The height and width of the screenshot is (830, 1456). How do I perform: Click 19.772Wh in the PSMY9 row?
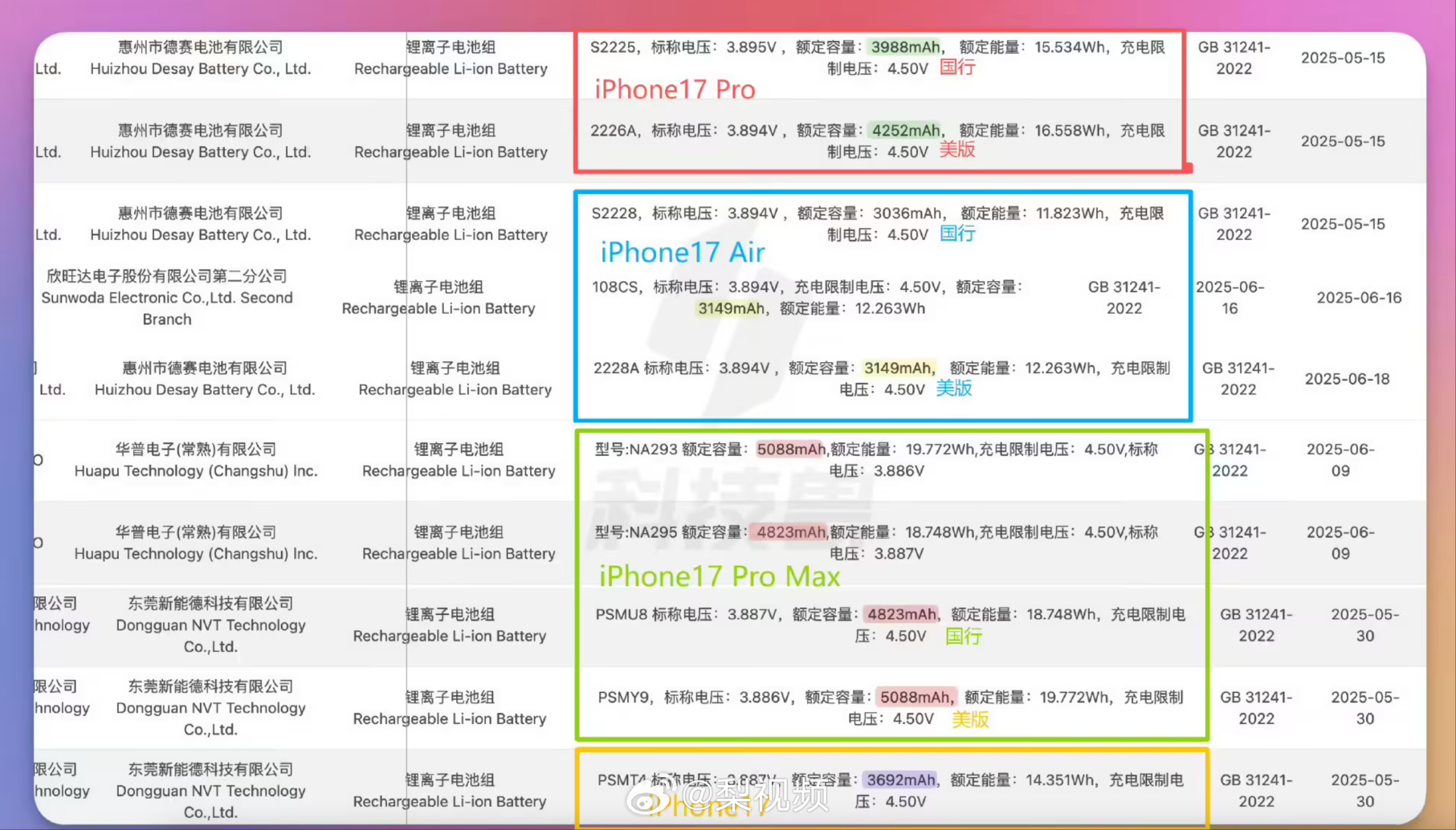click(1075, 698)
